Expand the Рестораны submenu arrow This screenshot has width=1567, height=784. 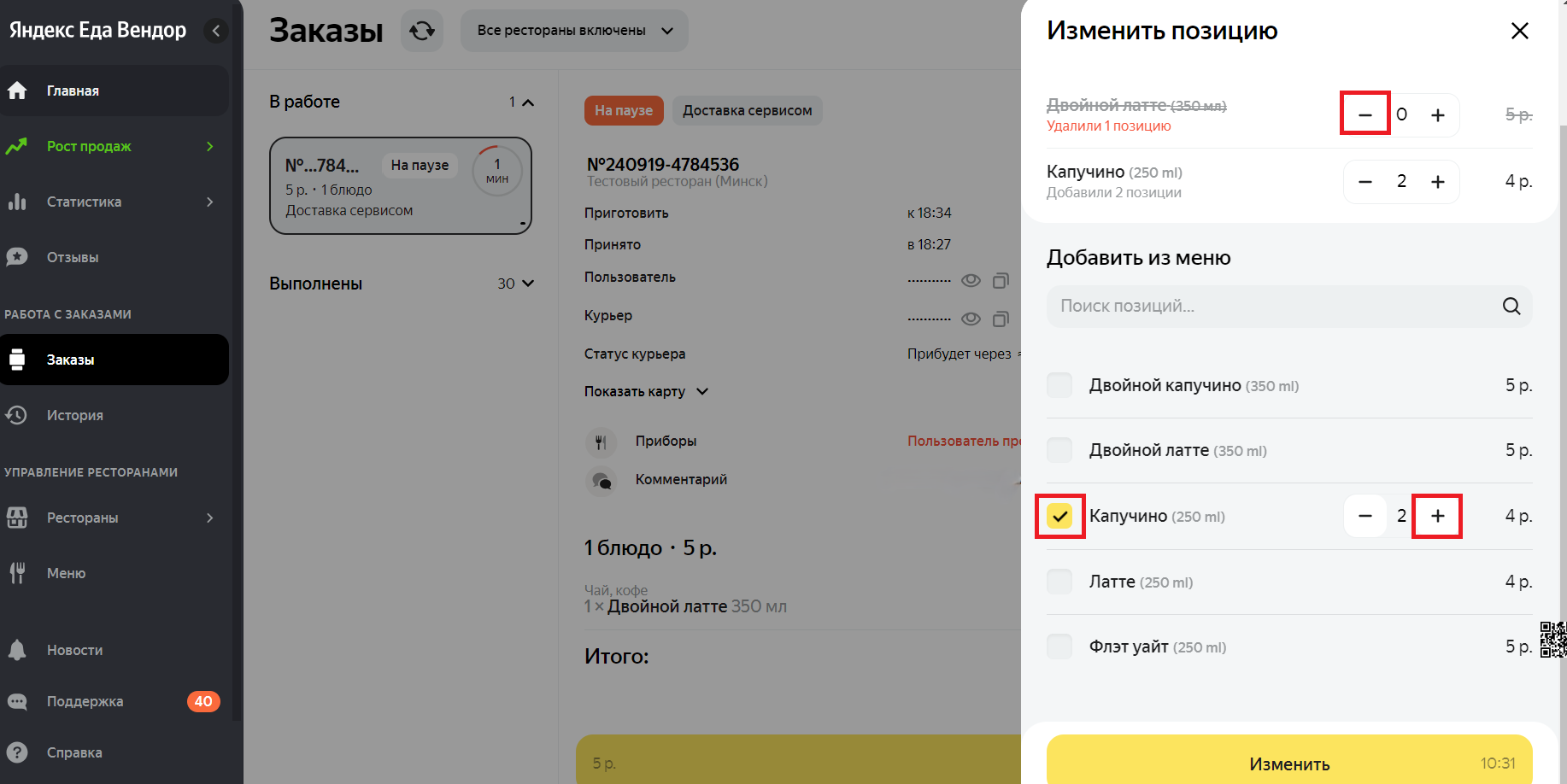tap(210, 518)
